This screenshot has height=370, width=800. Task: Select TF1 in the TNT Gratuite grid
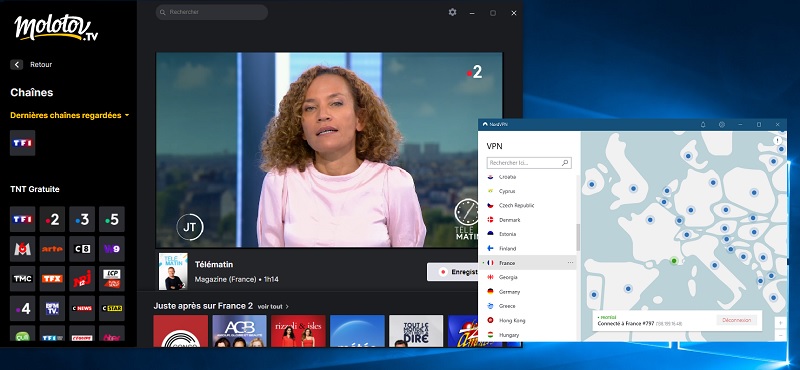click(22, 219)
